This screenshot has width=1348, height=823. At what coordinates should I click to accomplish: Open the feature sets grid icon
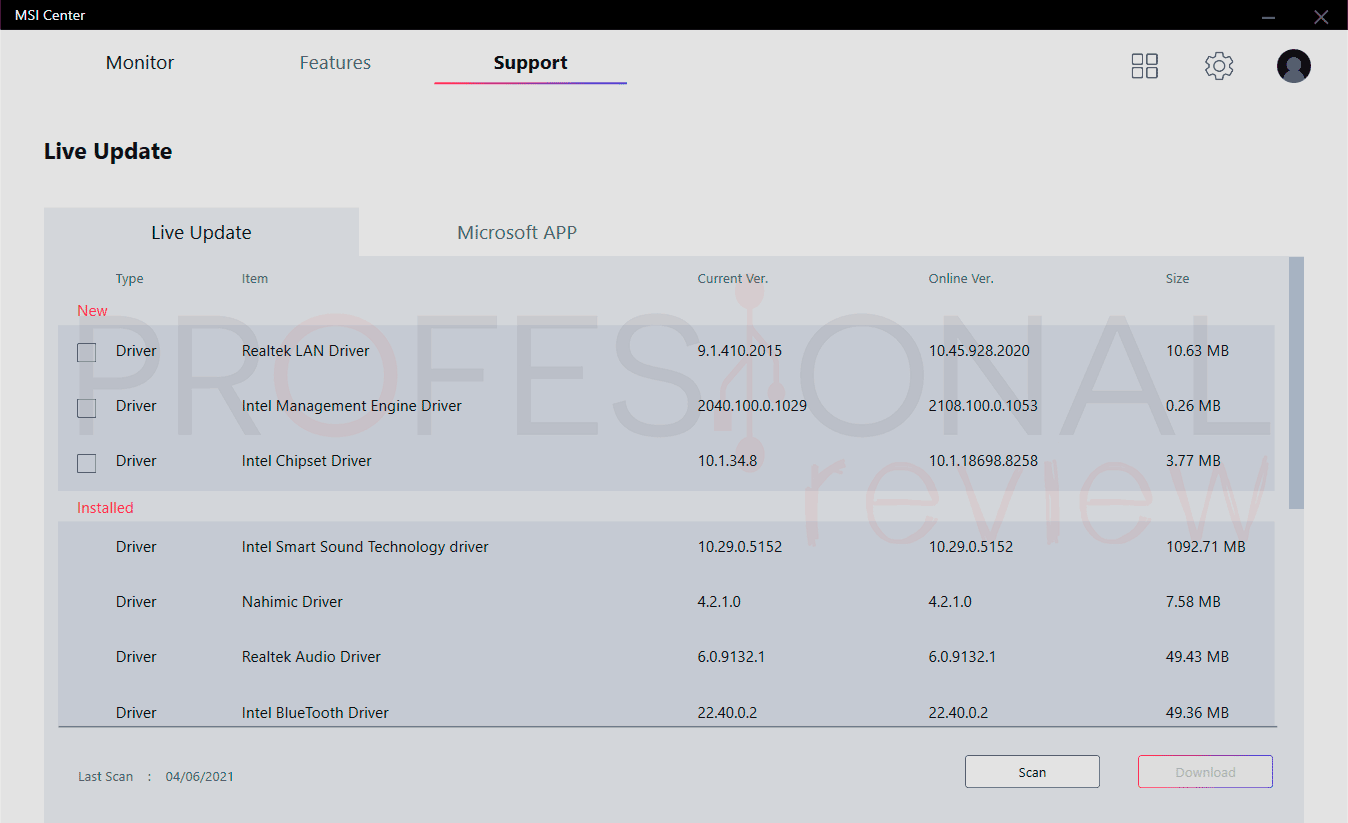pos(1144,66)
